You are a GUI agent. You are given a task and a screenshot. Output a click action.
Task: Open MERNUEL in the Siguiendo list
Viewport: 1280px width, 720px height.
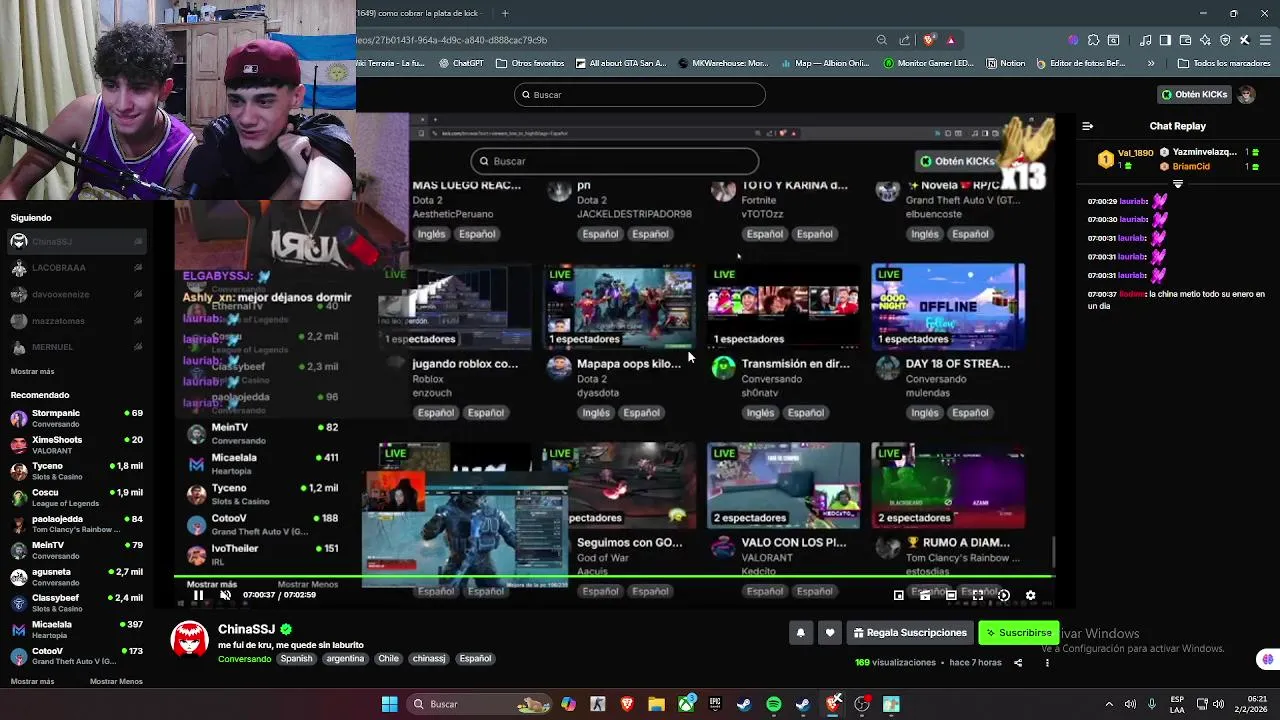pos(75,347)
